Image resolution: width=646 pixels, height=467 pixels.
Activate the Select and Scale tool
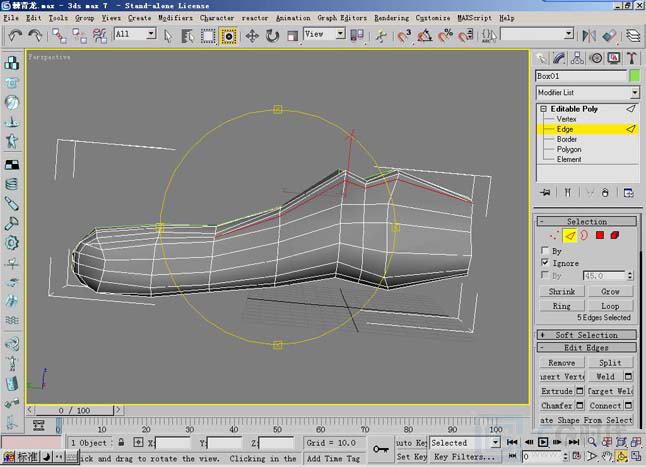tap(292, 36)
